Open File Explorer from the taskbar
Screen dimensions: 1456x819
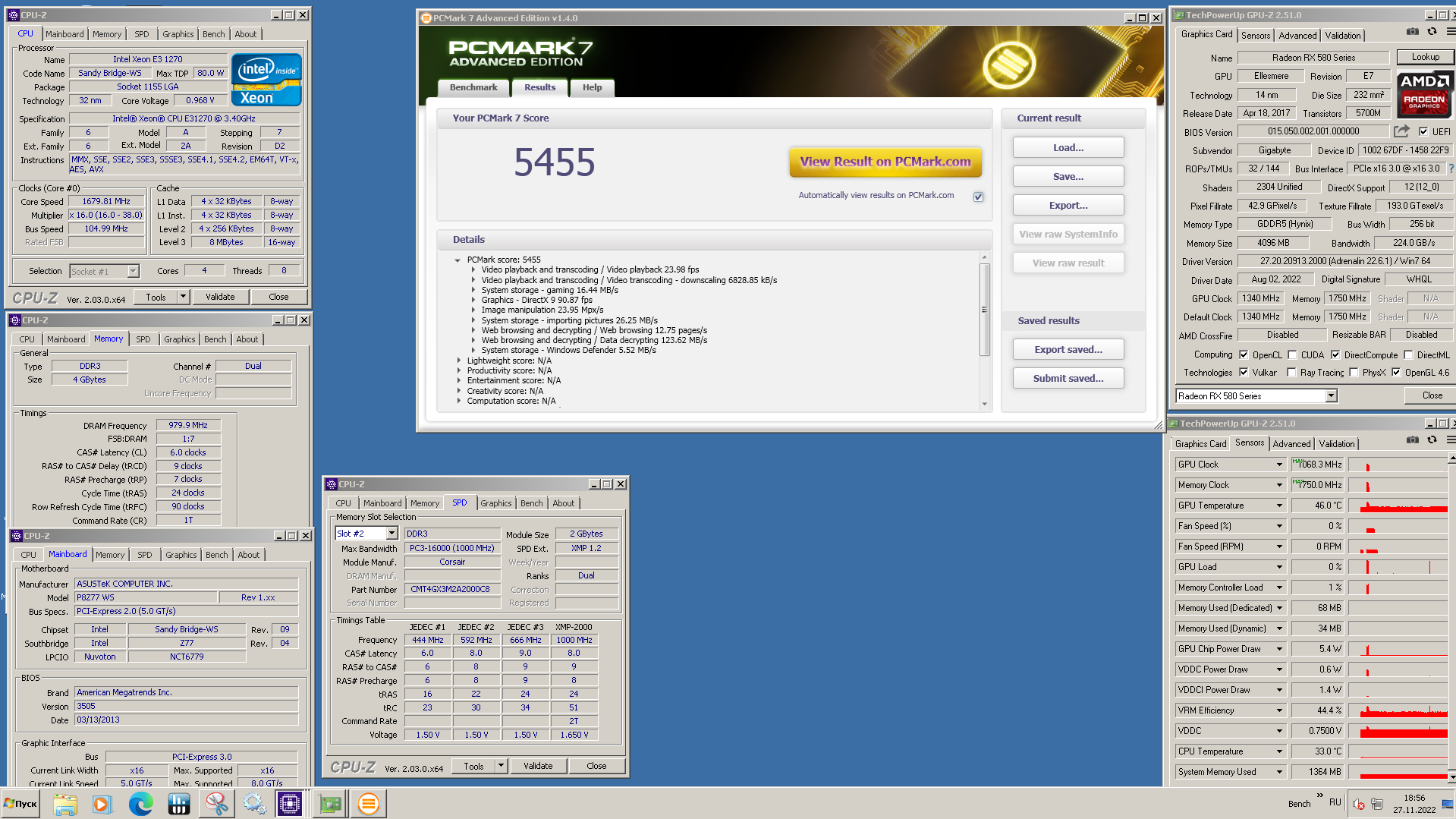pyautogui.click(x=65, y=804)
